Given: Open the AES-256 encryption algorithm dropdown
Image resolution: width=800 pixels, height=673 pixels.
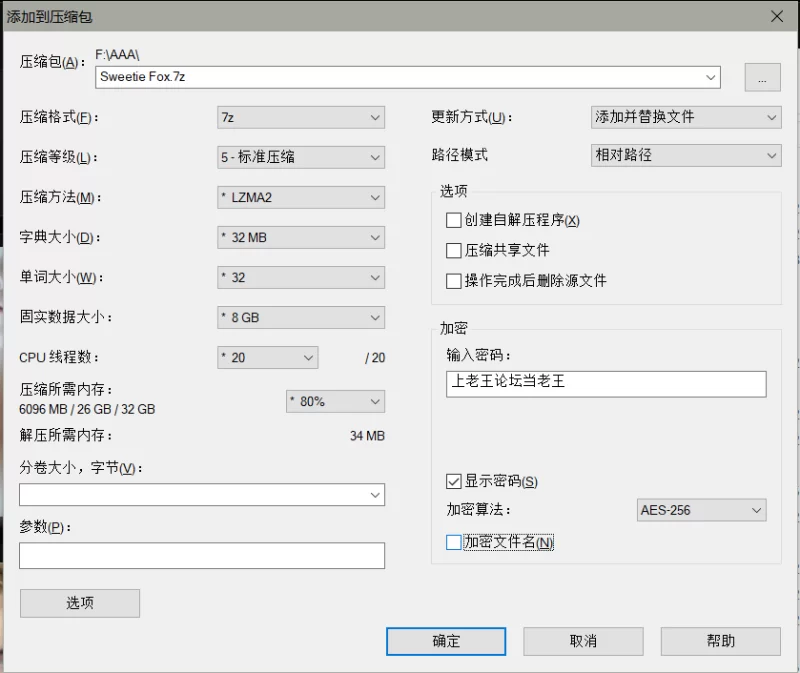Looking at the screenshot, I should coord(701,510).
